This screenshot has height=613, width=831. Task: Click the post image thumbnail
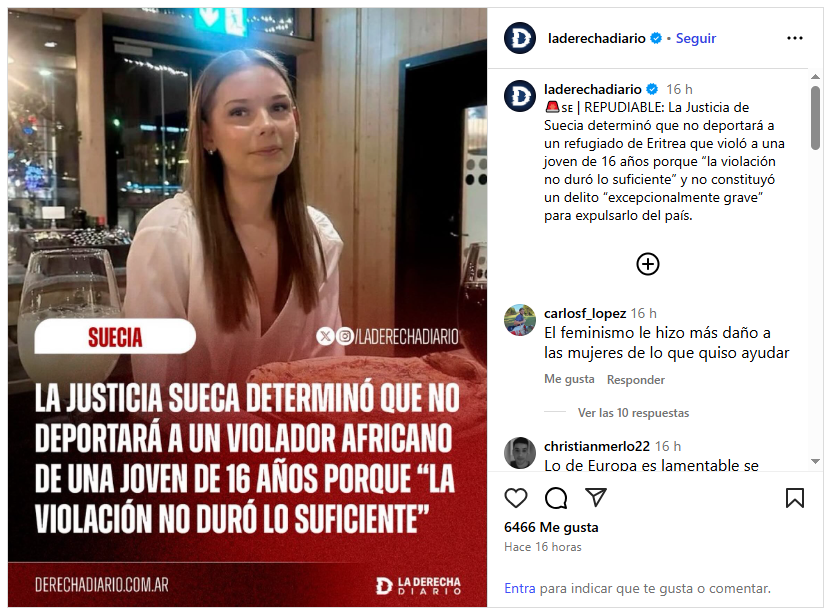(247, 307)
